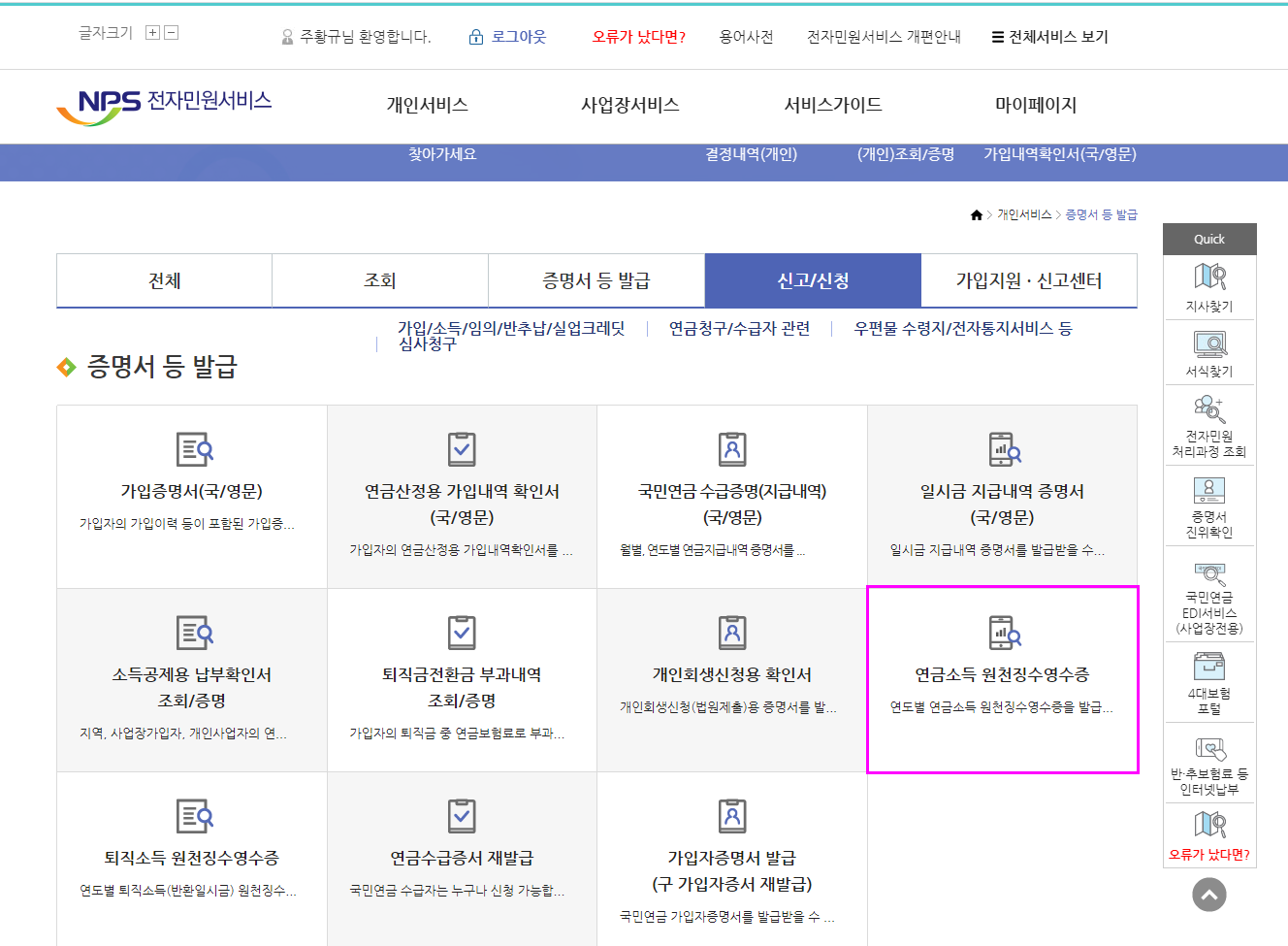The width and height of the screenshot is (1288, 946).
Task: Click the NPS 전자민원서비스 logo
Action: tap(164, 106)
